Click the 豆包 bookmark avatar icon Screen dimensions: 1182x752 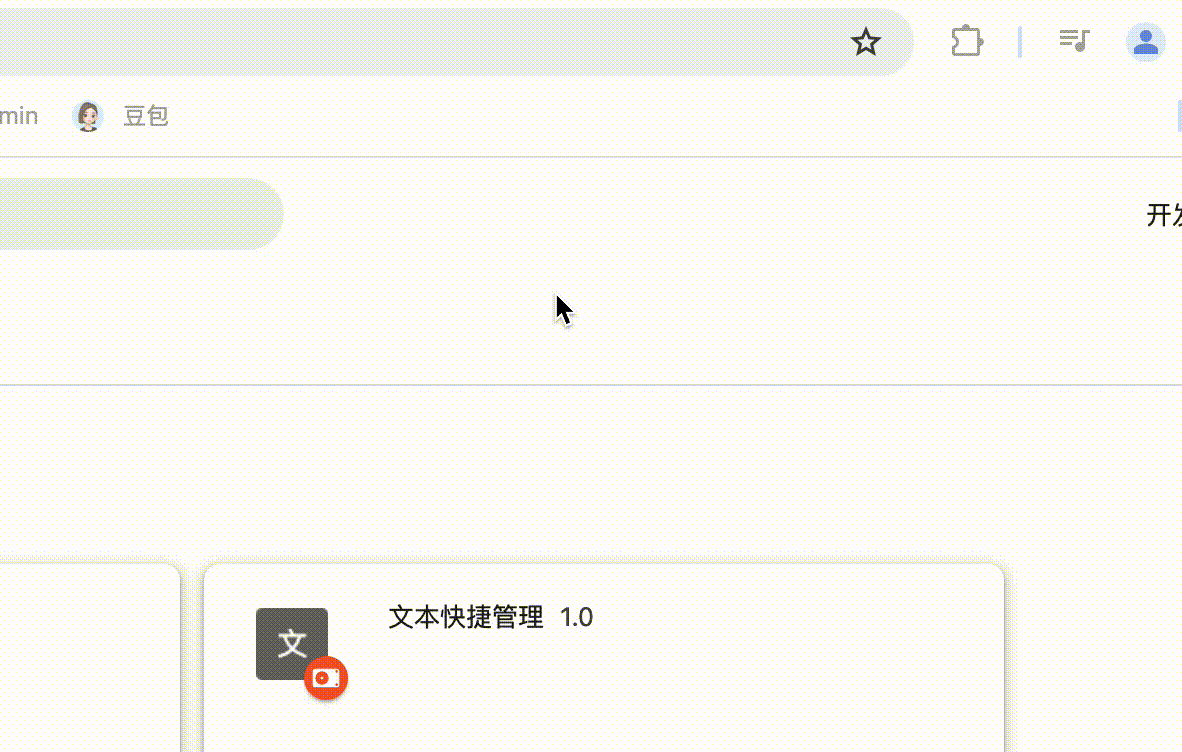(87, 116)
